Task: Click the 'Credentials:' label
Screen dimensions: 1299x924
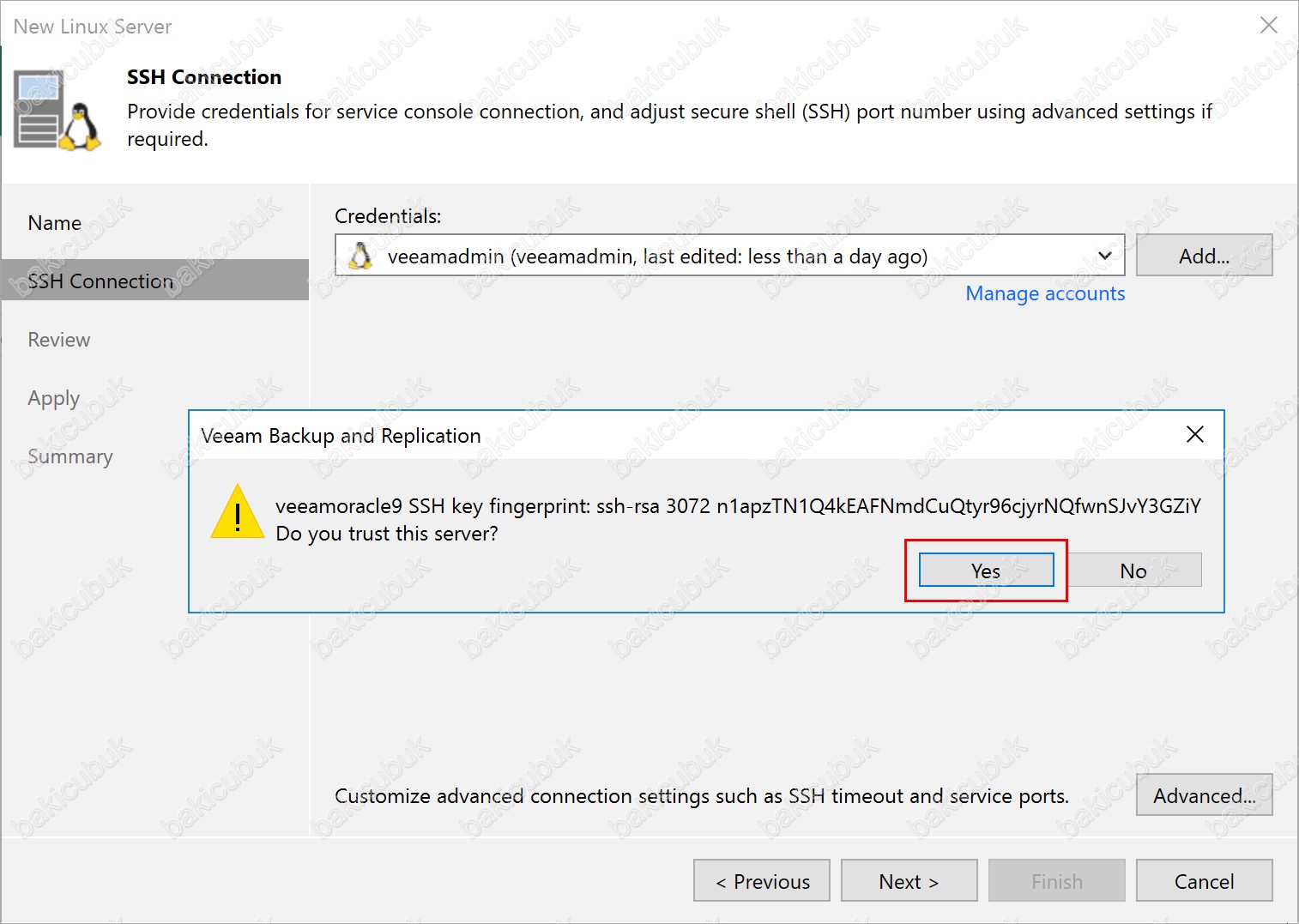Action: click(x=388, y=216)
